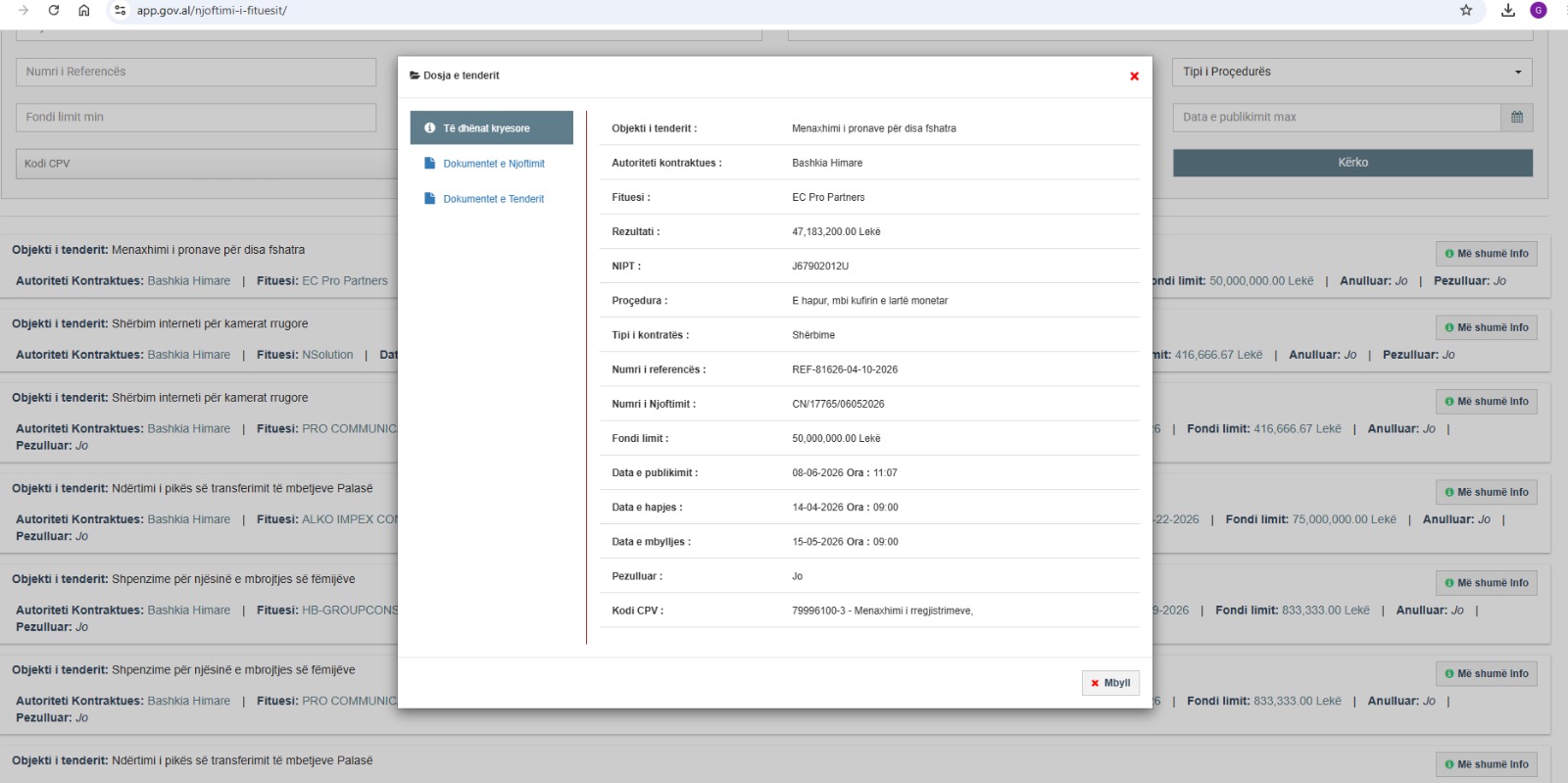
Task: View site information icon in address bar
Action: (120, 10)
